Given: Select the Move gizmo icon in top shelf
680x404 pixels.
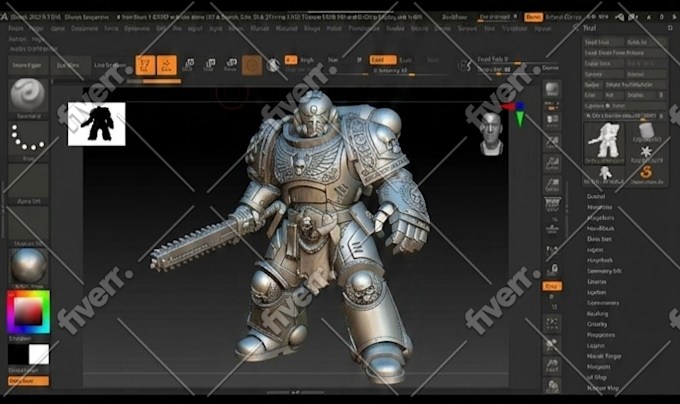Looking at the screenshot, I should (189, 65).
